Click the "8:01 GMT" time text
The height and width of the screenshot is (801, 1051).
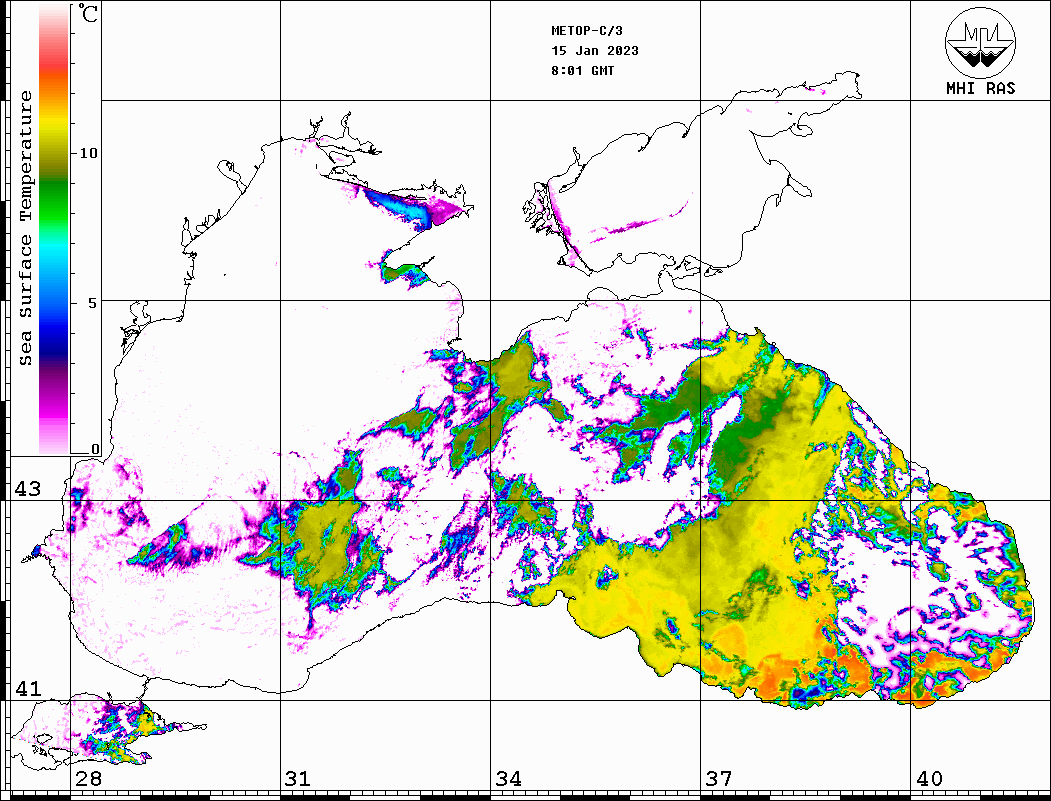(x=582, y=70)
